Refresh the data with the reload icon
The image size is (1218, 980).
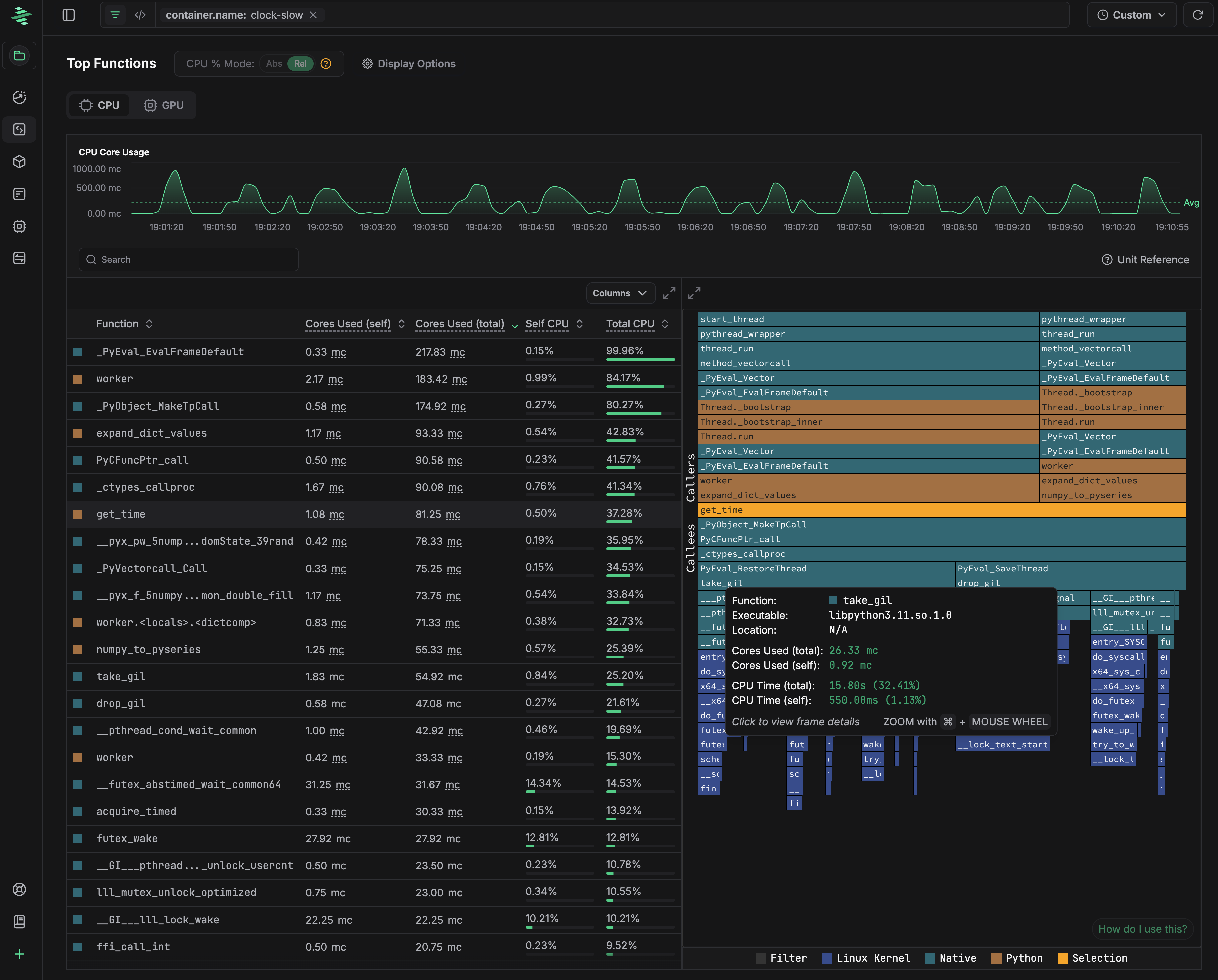click(1198, 15)
